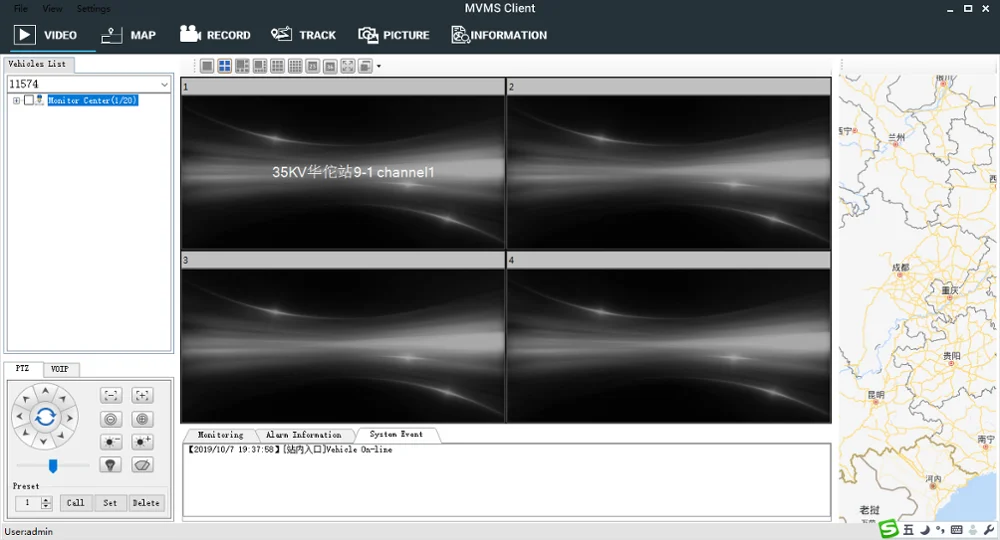Open the VIDEO section

pos(45,35)
